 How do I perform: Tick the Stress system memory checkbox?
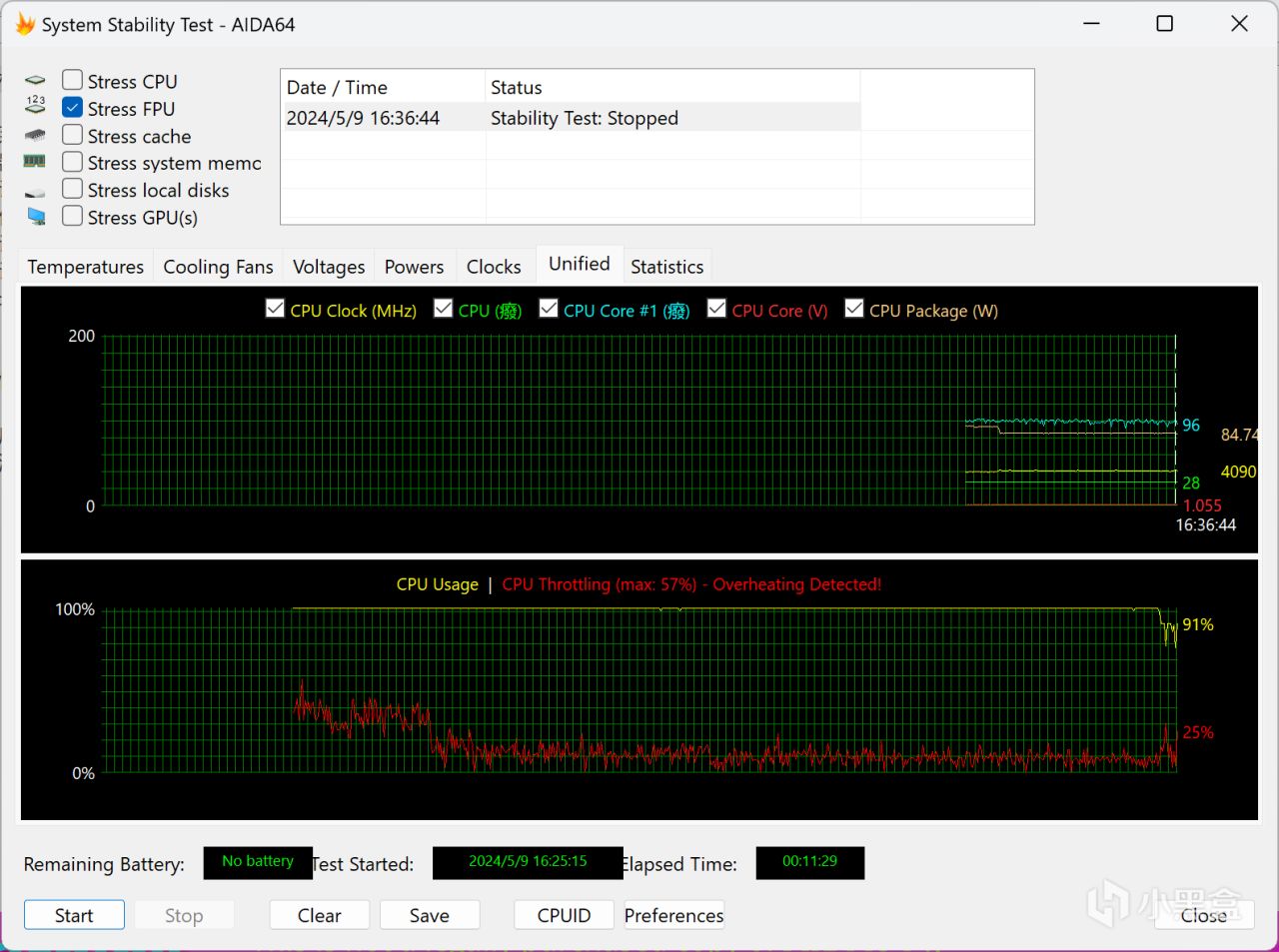pyautogui.click(x=73, y=161)
